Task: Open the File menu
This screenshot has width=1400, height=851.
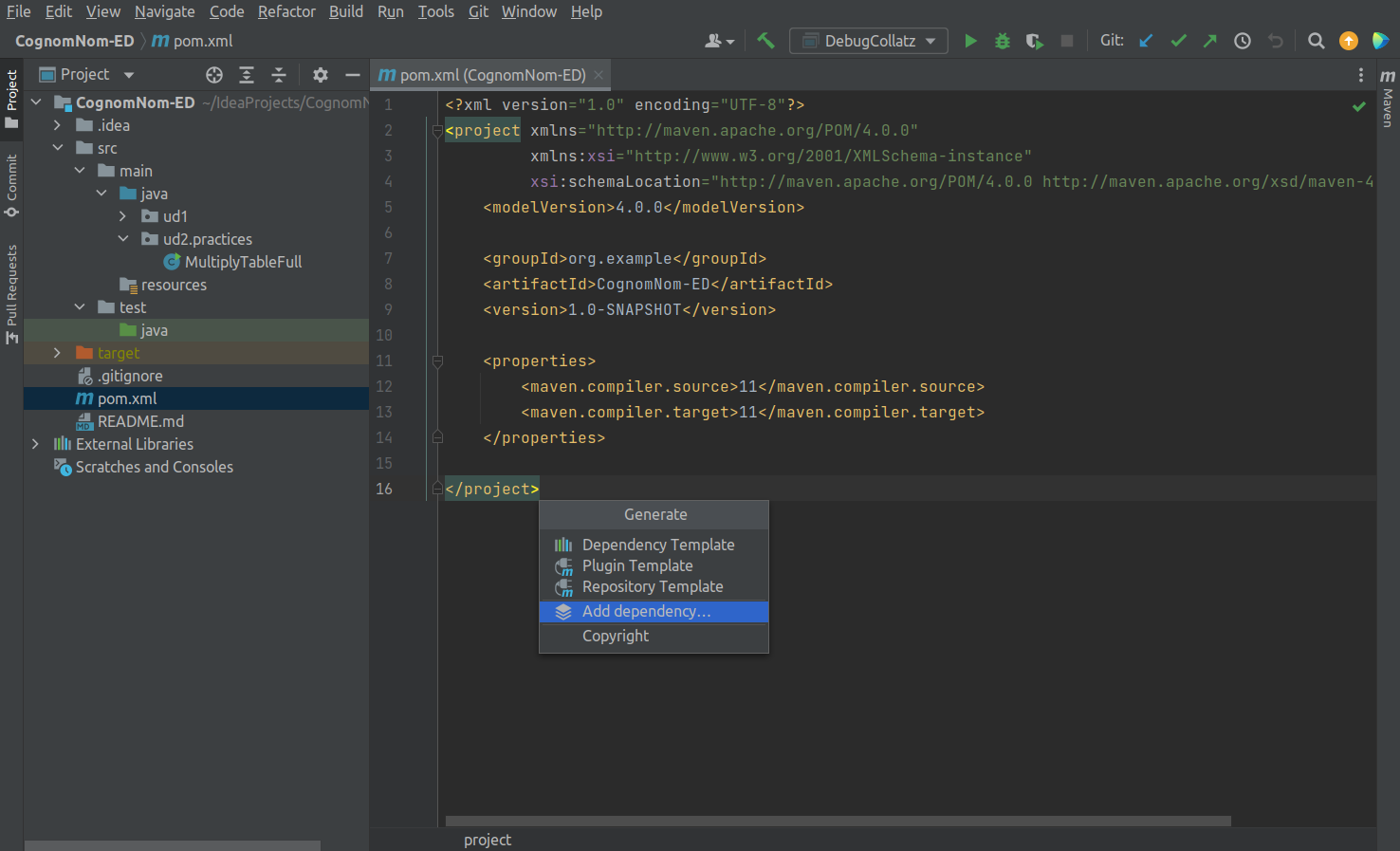Action: pyautogui.click(x=19, y=11)
